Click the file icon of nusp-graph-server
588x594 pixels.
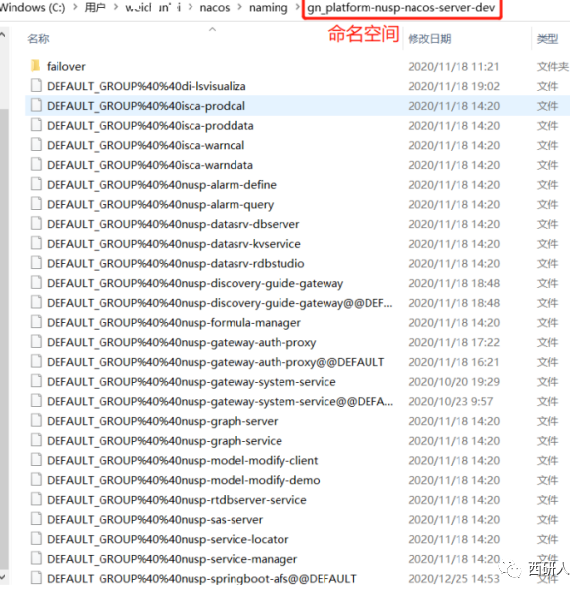[36, 420]
